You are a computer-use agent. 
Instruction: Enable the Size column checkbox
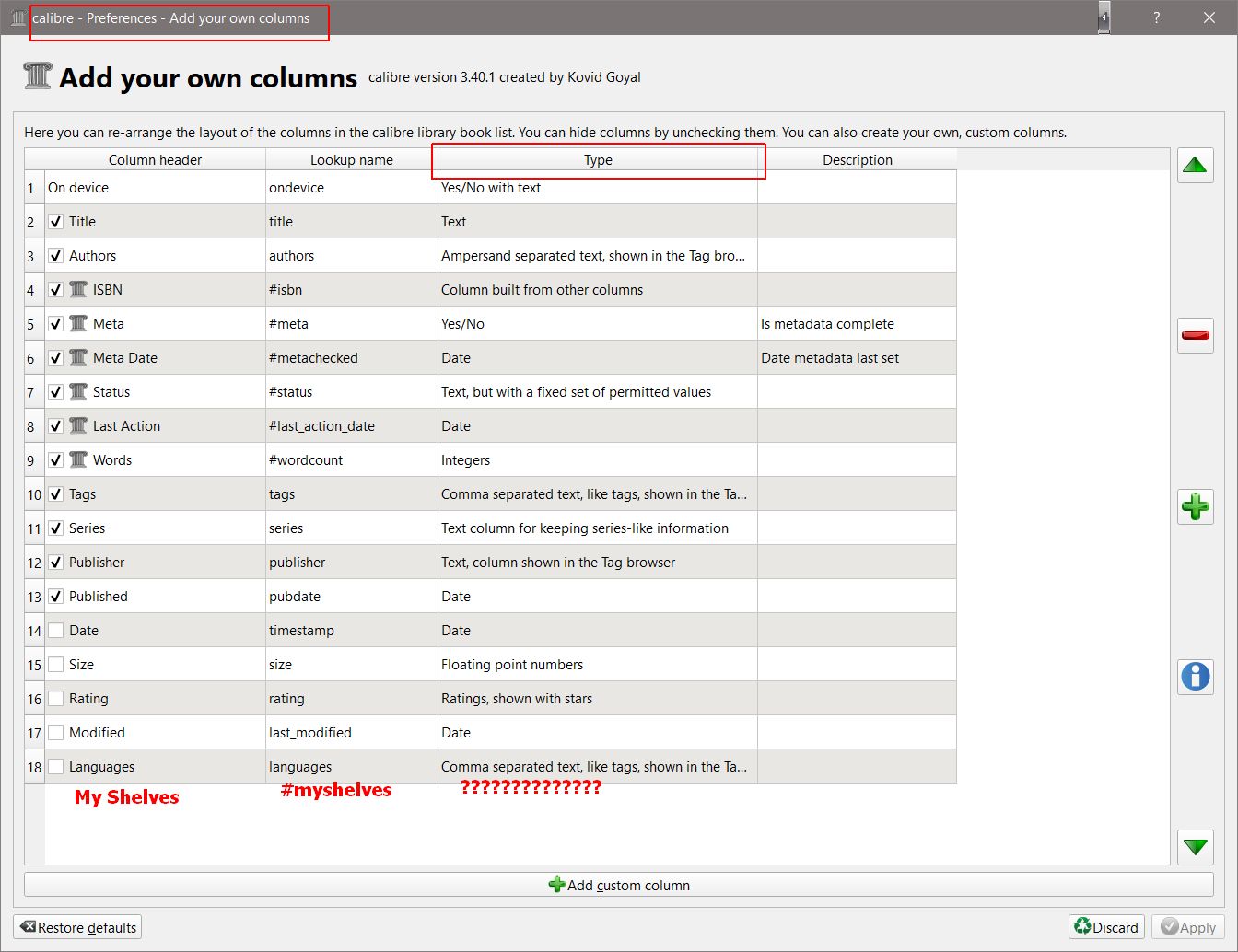[56, 665]
